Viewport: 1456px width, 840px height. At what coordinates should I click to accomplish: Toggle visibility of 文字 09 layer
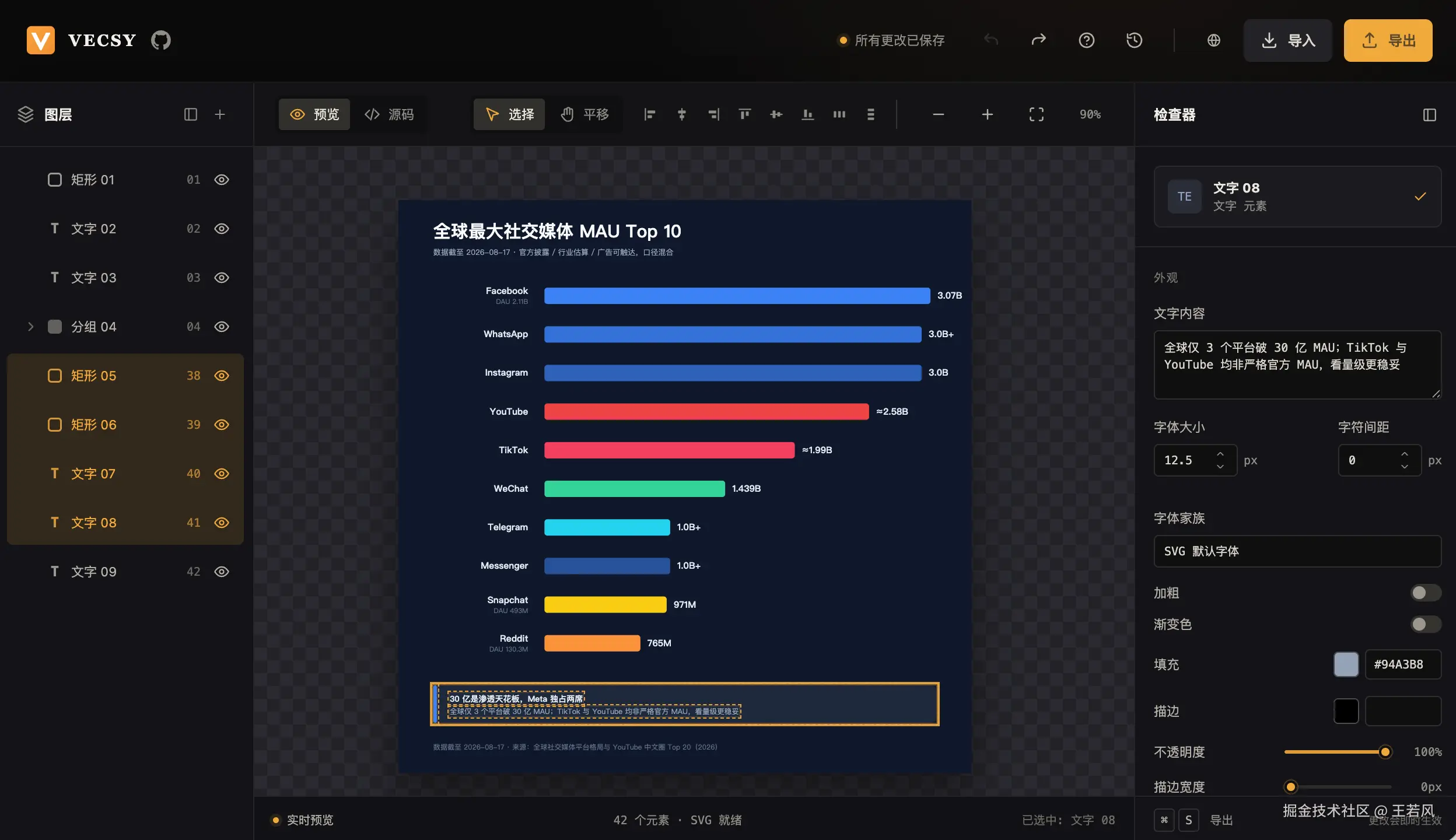pos(222,572)
